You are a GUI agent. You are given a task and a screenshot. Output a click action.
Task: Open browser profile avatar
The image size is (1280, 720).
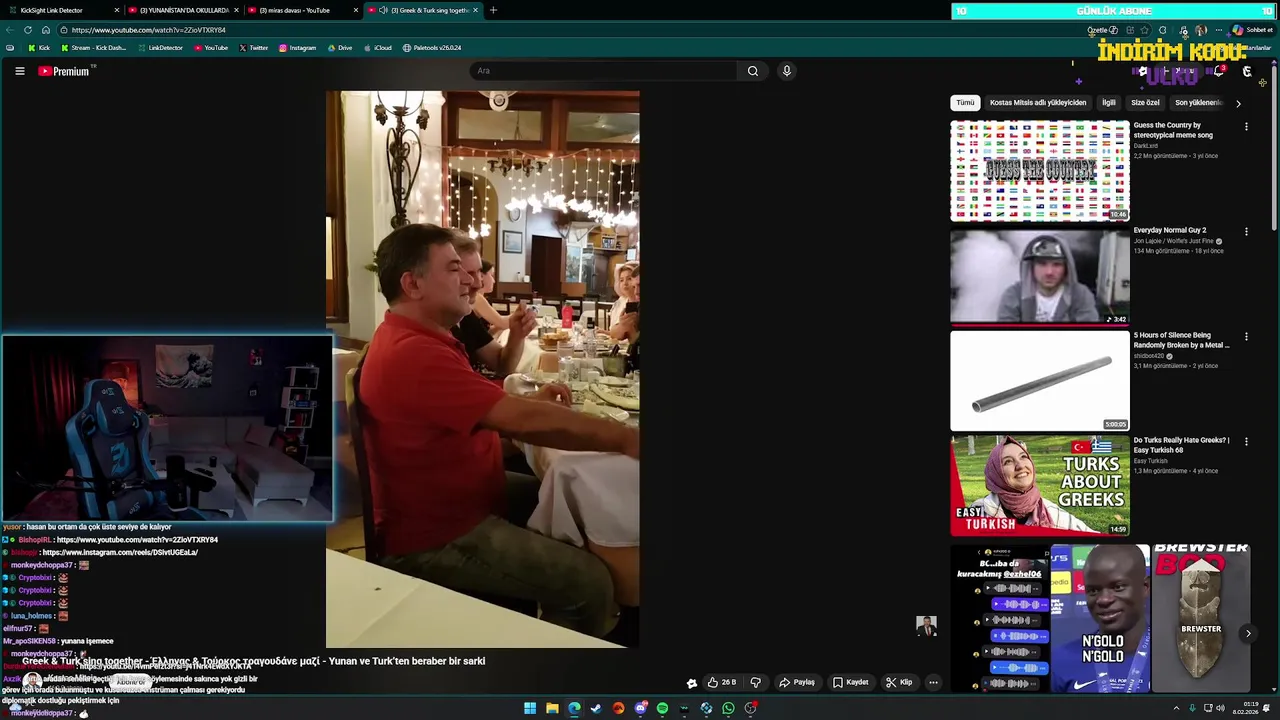1201,30
